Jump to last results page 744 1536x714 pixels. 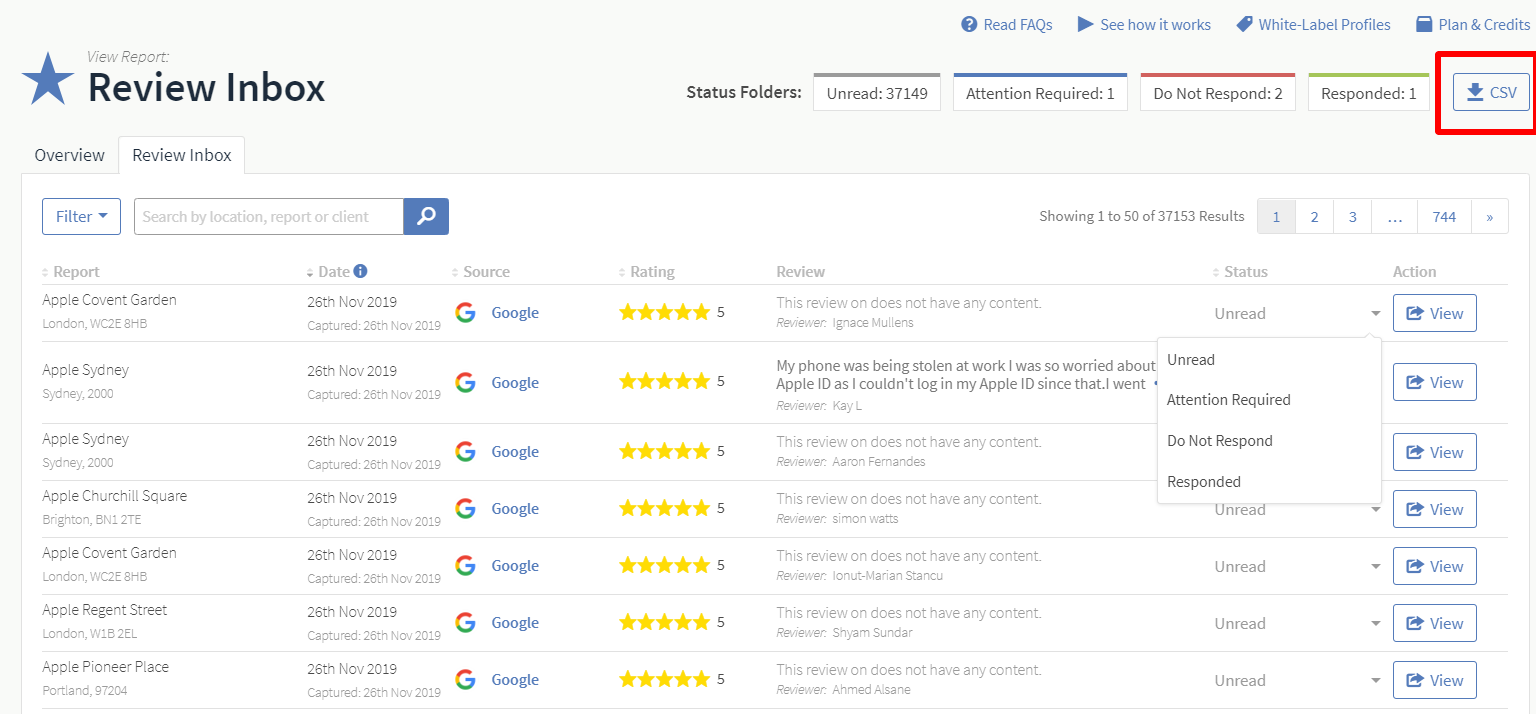click(1444, 216)
